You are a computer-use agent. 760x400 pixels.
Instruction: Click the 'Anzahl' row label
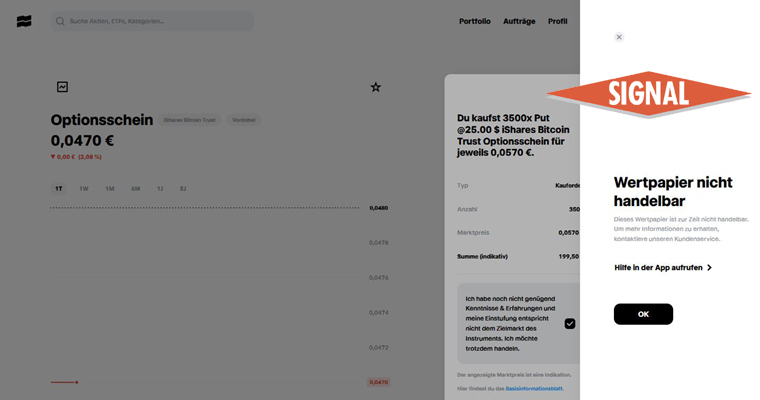(x=467, y=209)
